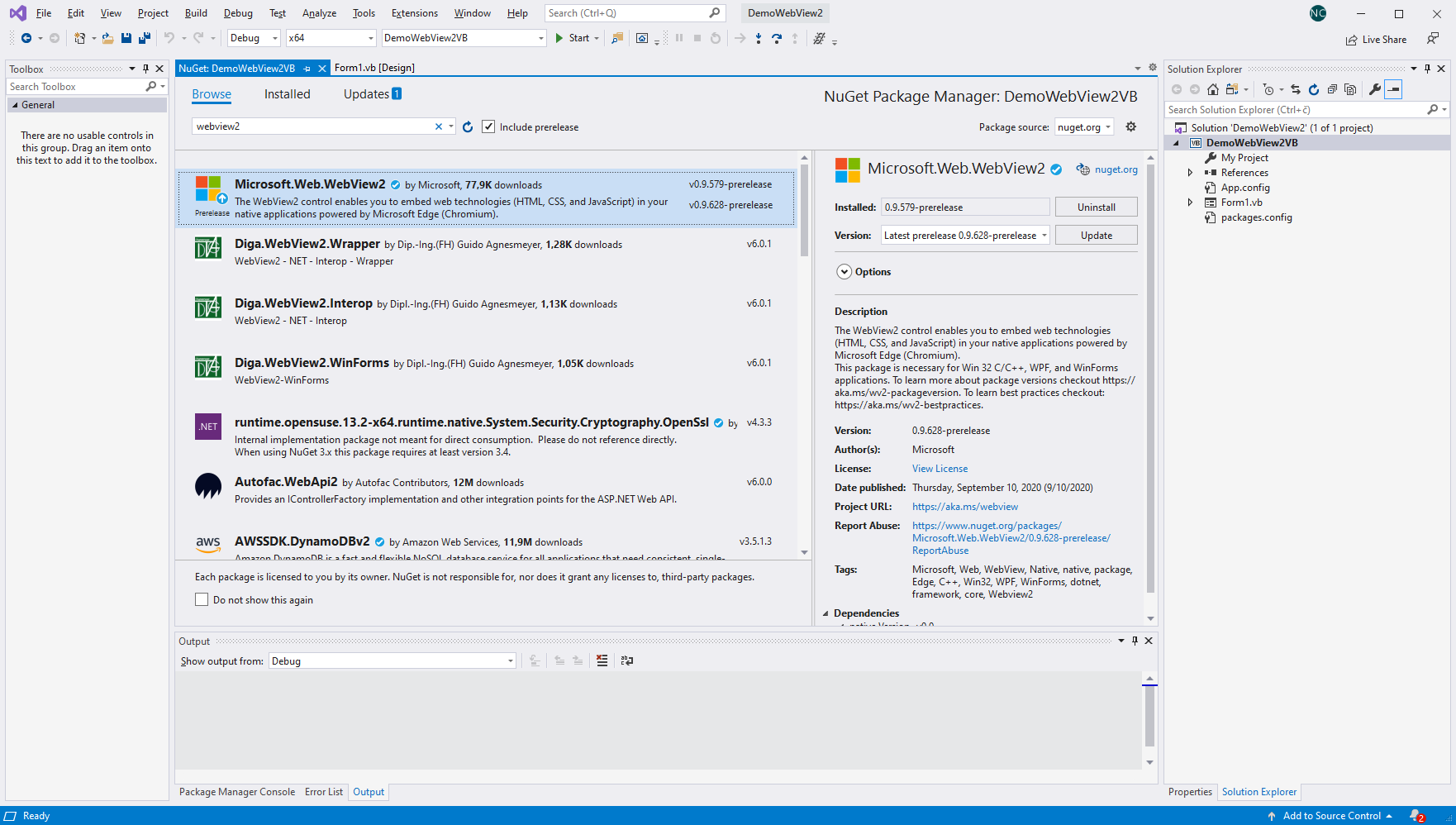The image size is (1456, 825).
Task: Click the Uninstall button
Action: pos(1097,207)
